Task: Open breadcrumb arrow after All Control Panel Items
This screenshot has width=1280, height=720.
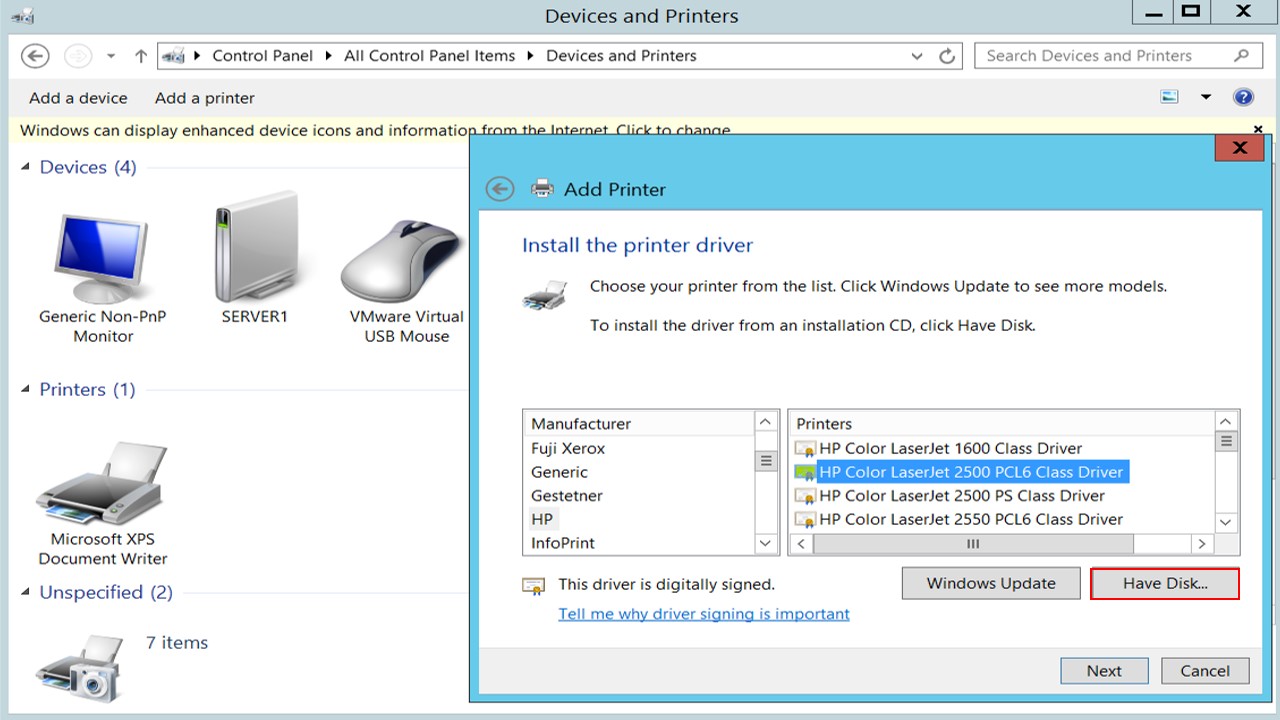Action: click(x=530, y=56)
